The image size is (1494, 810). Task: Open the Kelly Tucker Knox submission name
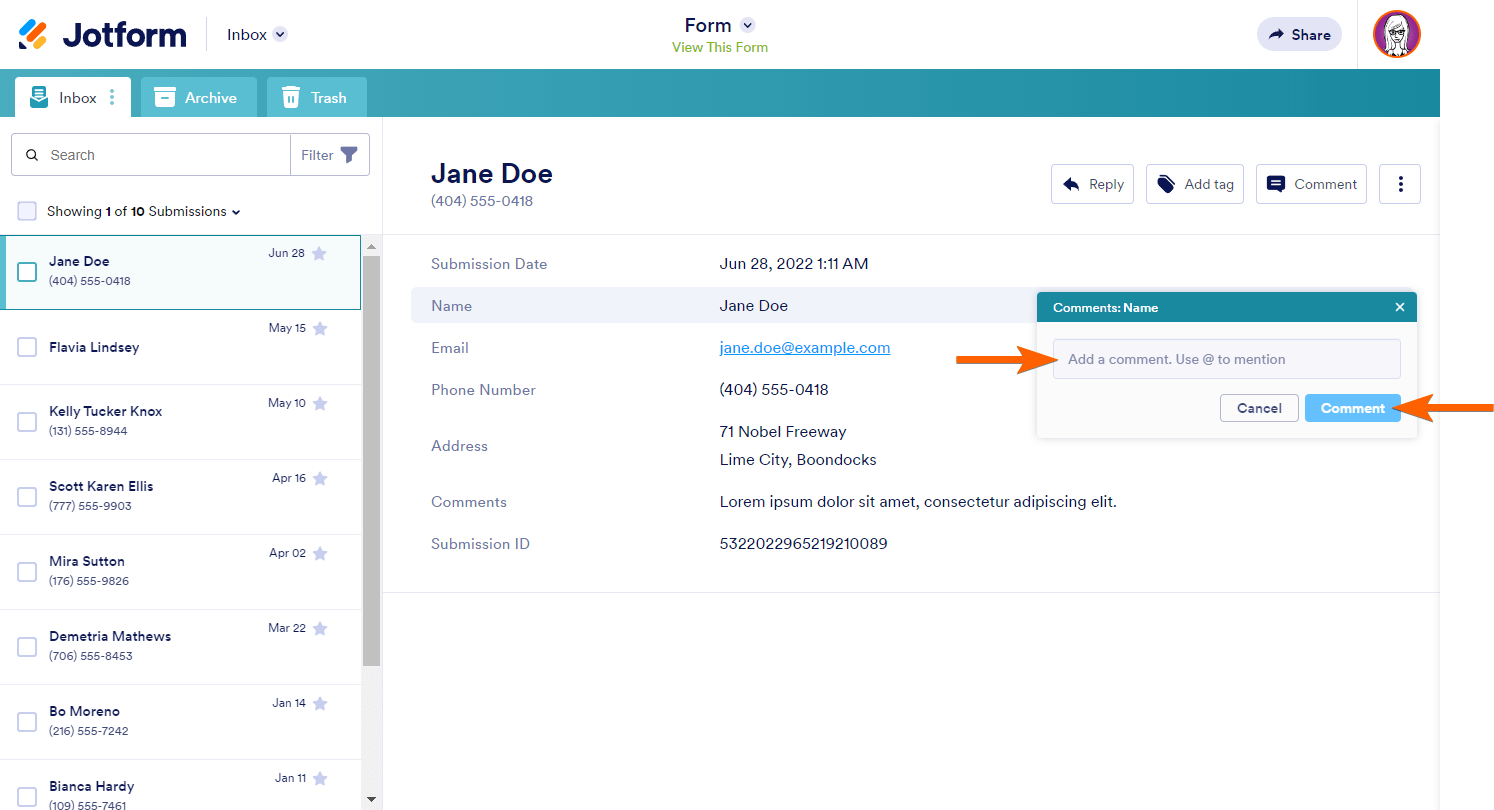(105, 411)
